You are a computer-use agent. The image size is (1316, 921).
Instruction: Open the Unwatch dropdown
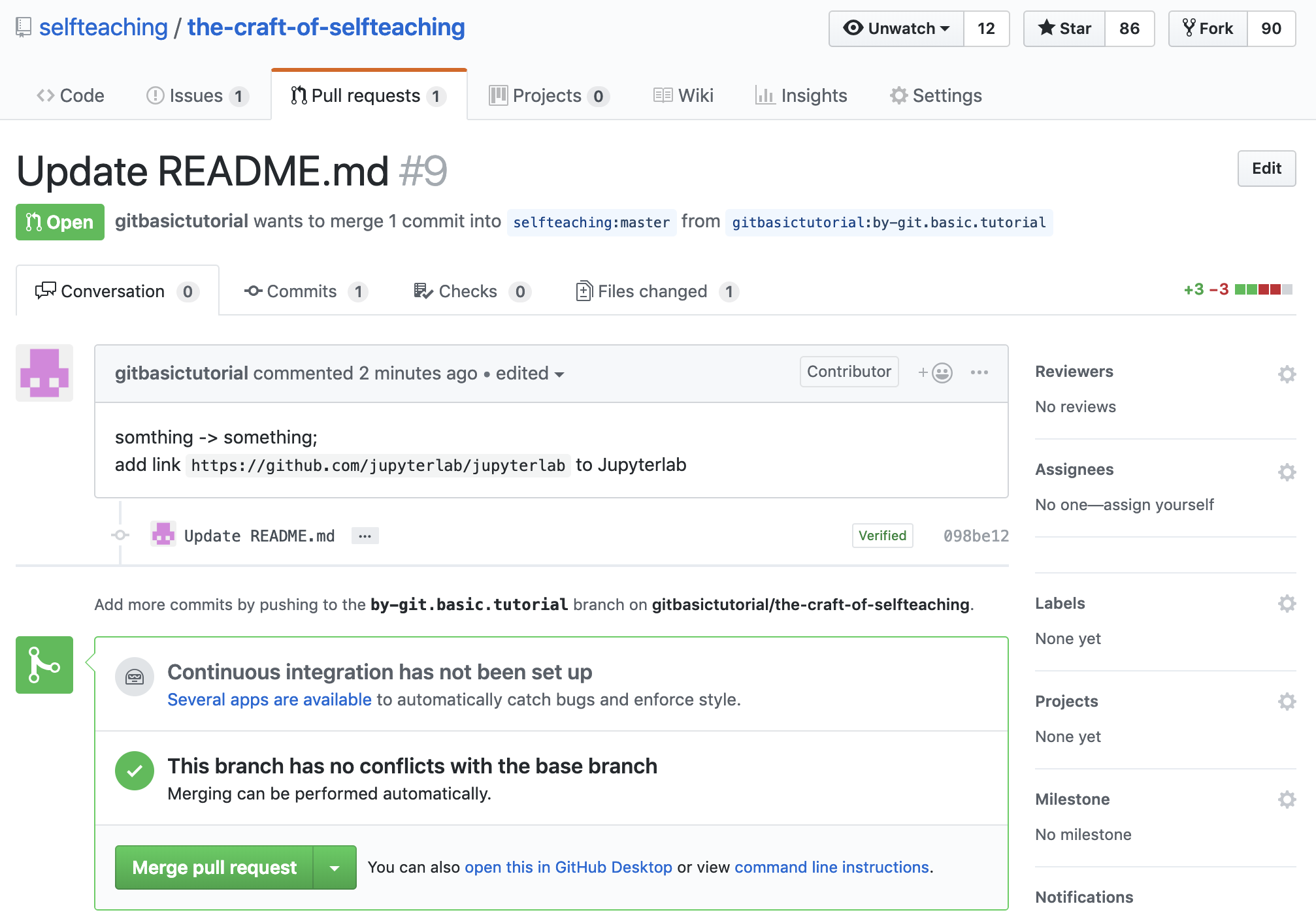pos(897,29)
